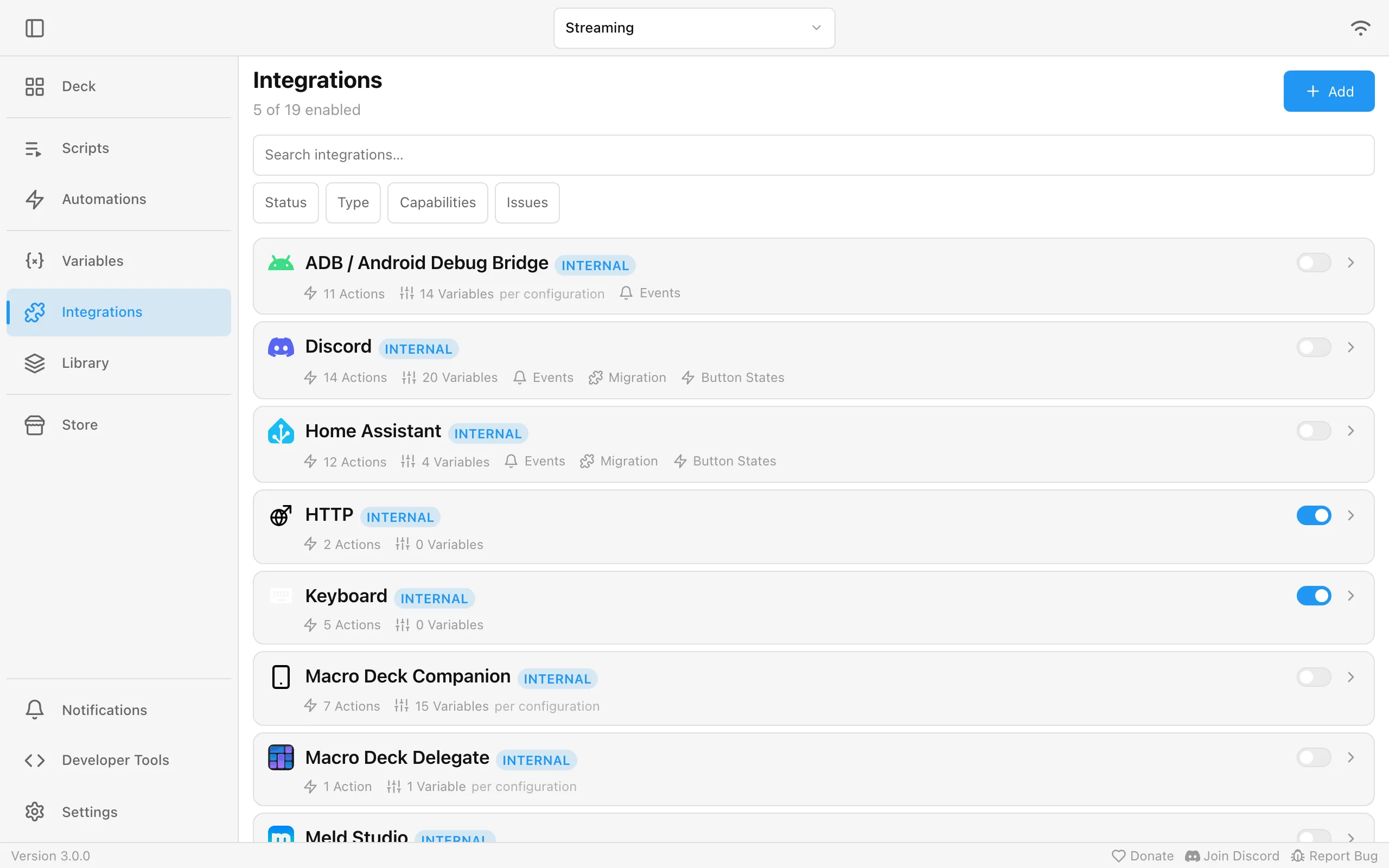Enable the Macro Deck Delegate toggle

point(1313,758)
